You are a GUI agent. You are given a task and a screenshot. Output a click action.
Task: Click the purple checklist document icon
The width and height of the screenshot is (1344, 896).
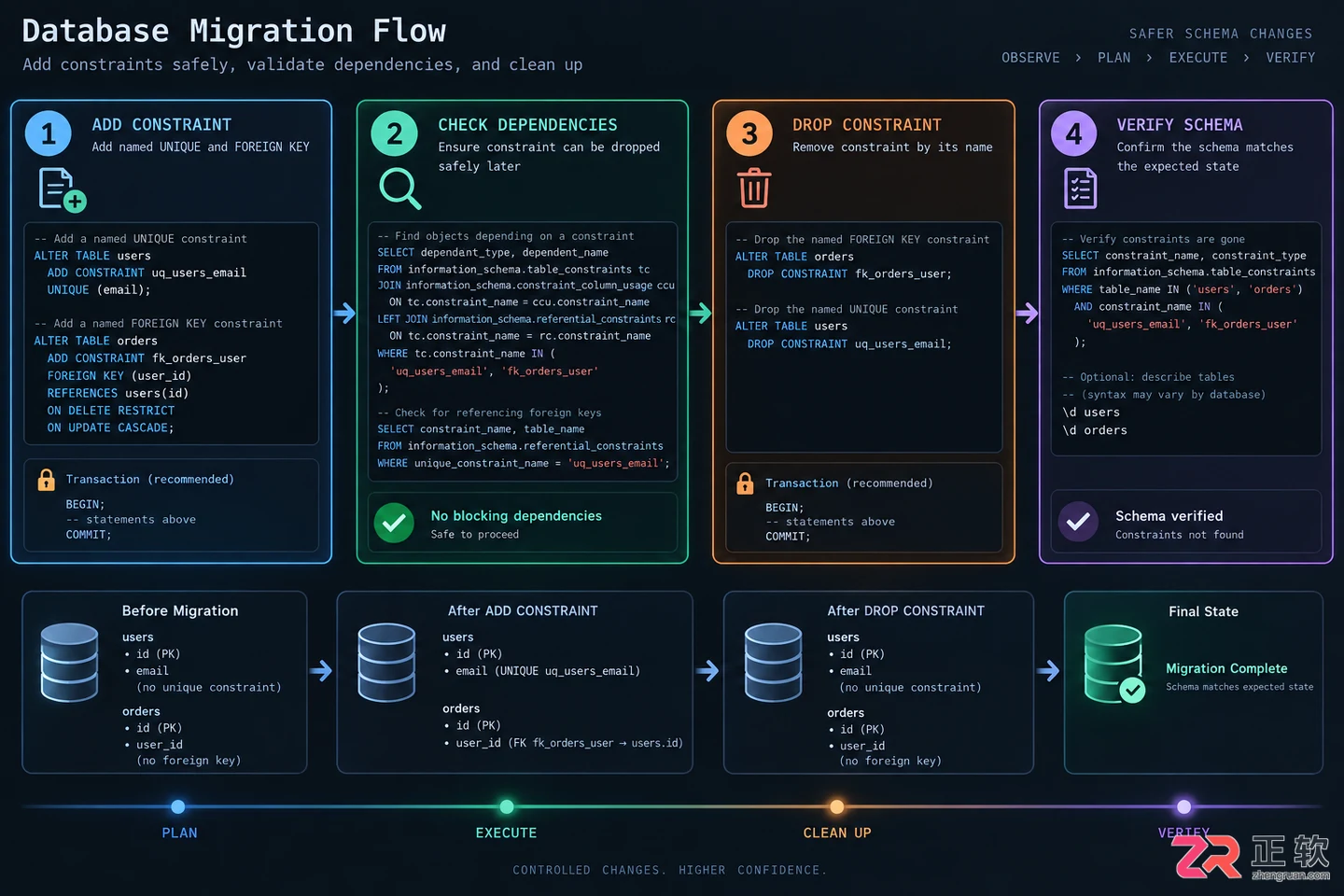click(1081, 188)
